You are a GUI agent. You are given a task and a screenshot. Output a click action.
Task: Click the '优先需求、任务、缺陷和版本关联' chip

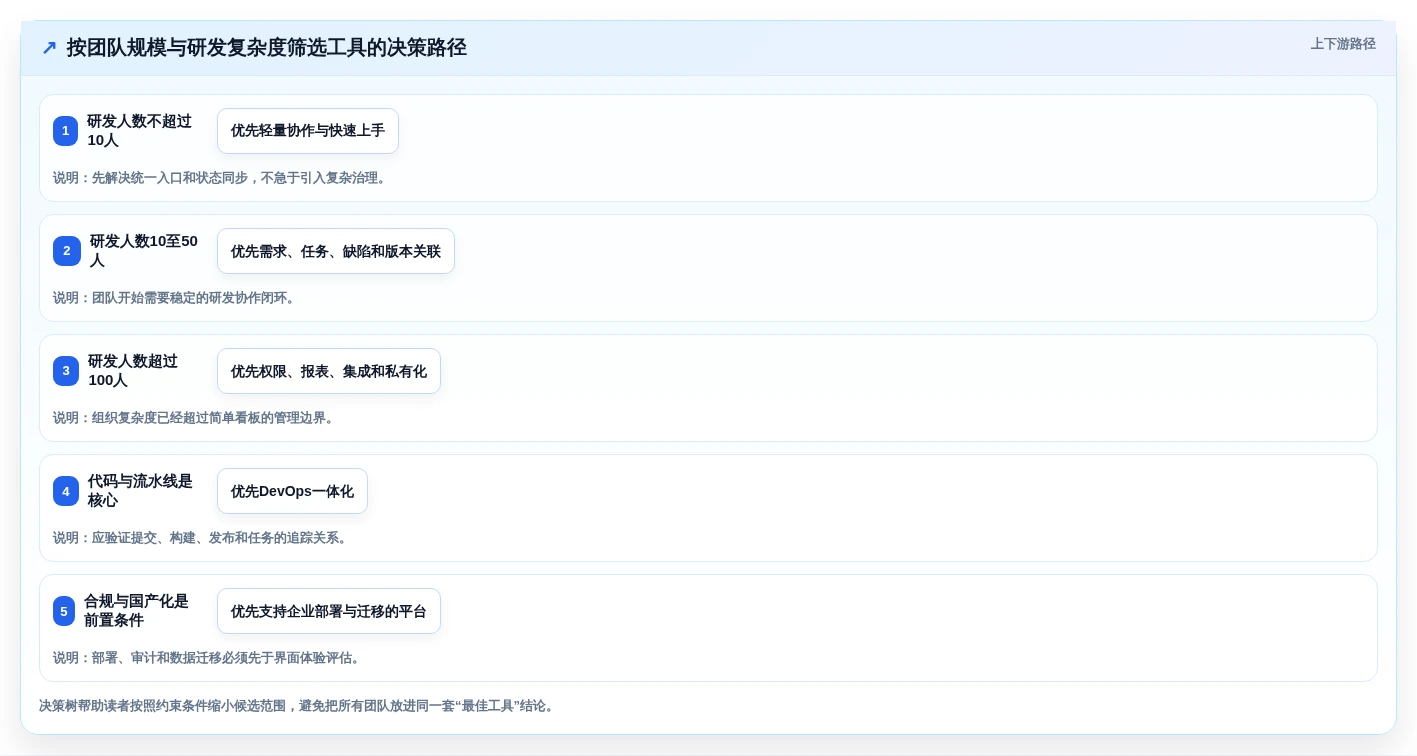[336, 251]
